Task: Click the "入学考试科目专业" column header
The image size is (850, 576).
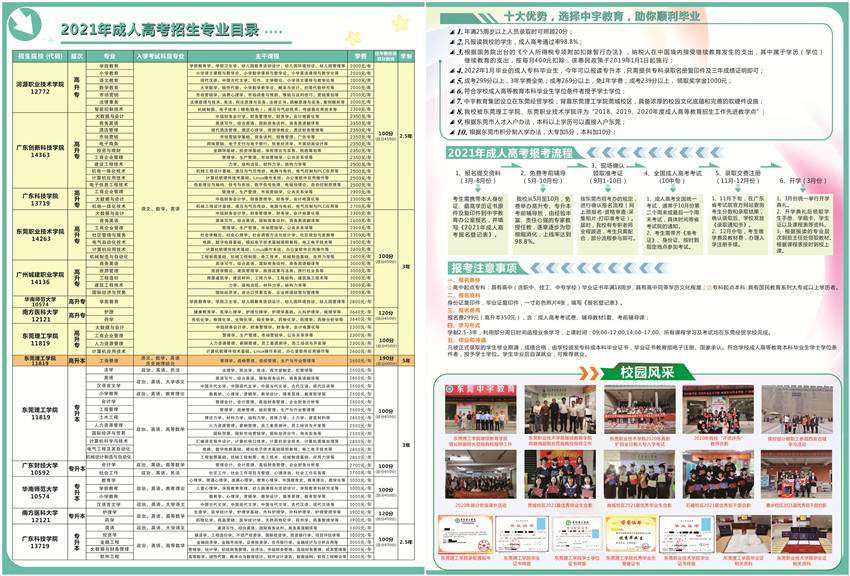Action: point(160,56)
